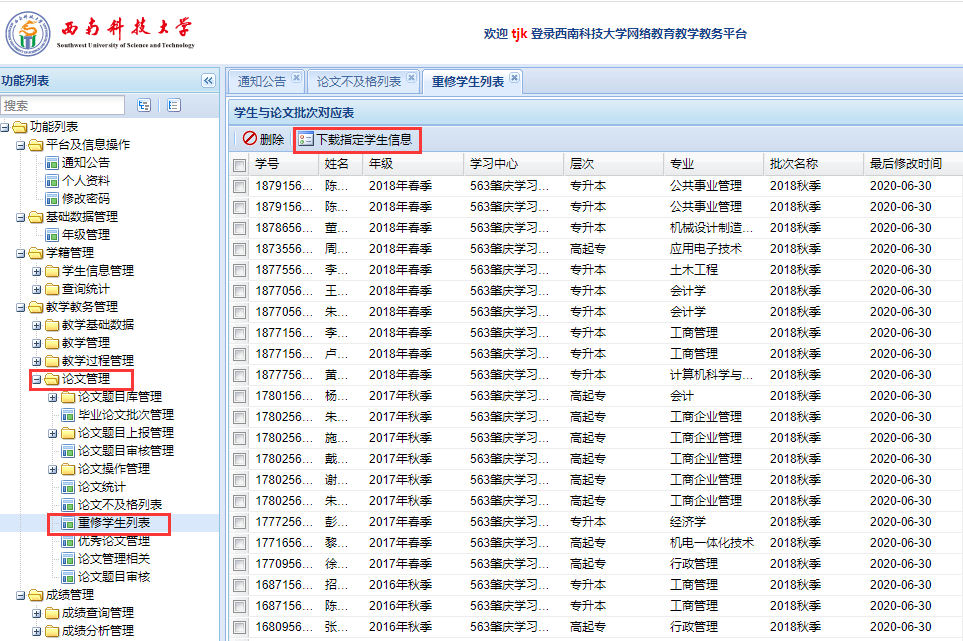Open 优秀论文管理 in the tree
Screen dimensions: 963x641
113,541
